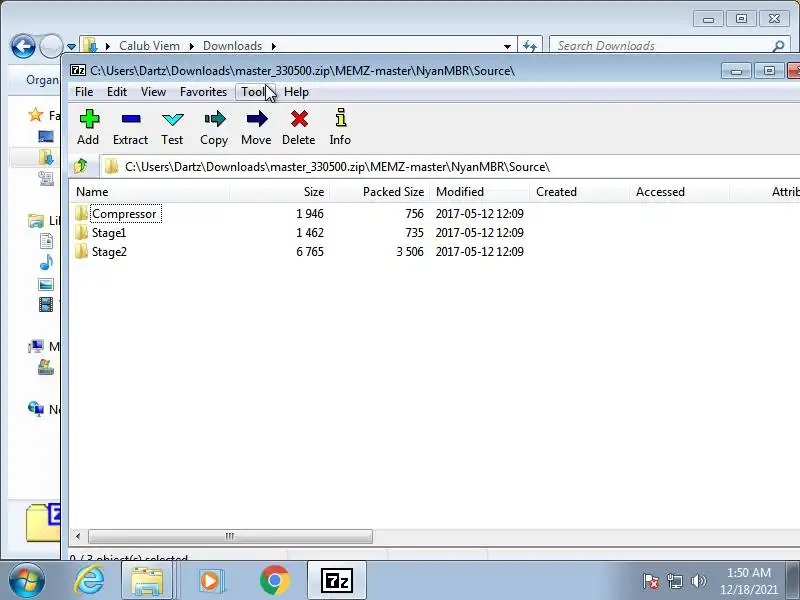Select Downloads icon in Explorer sidebar
The height and width of the screenshot is (600, 800).
(46, 157)
